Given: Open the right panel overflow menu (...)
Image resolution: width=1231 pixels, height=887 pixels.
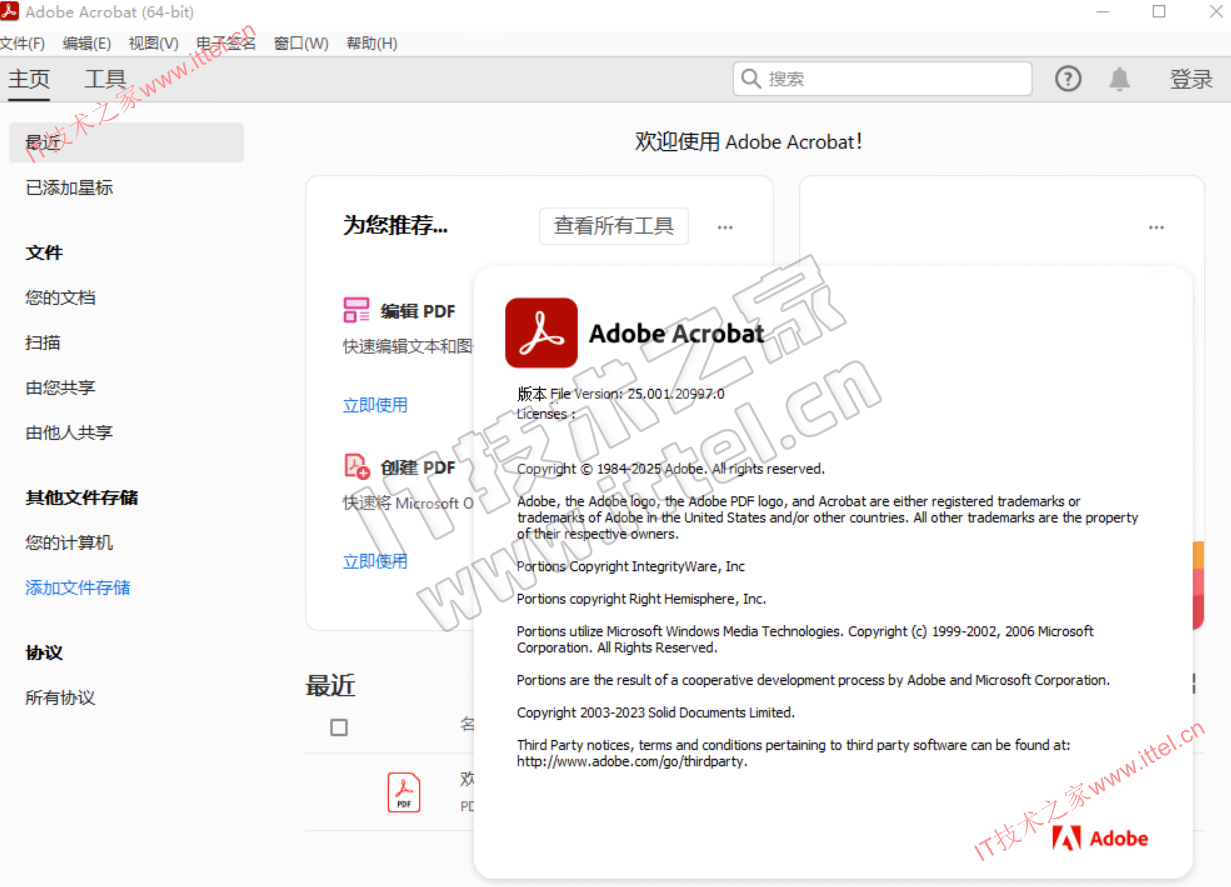Looking at the screenshot, I should tap(1156, 227).
